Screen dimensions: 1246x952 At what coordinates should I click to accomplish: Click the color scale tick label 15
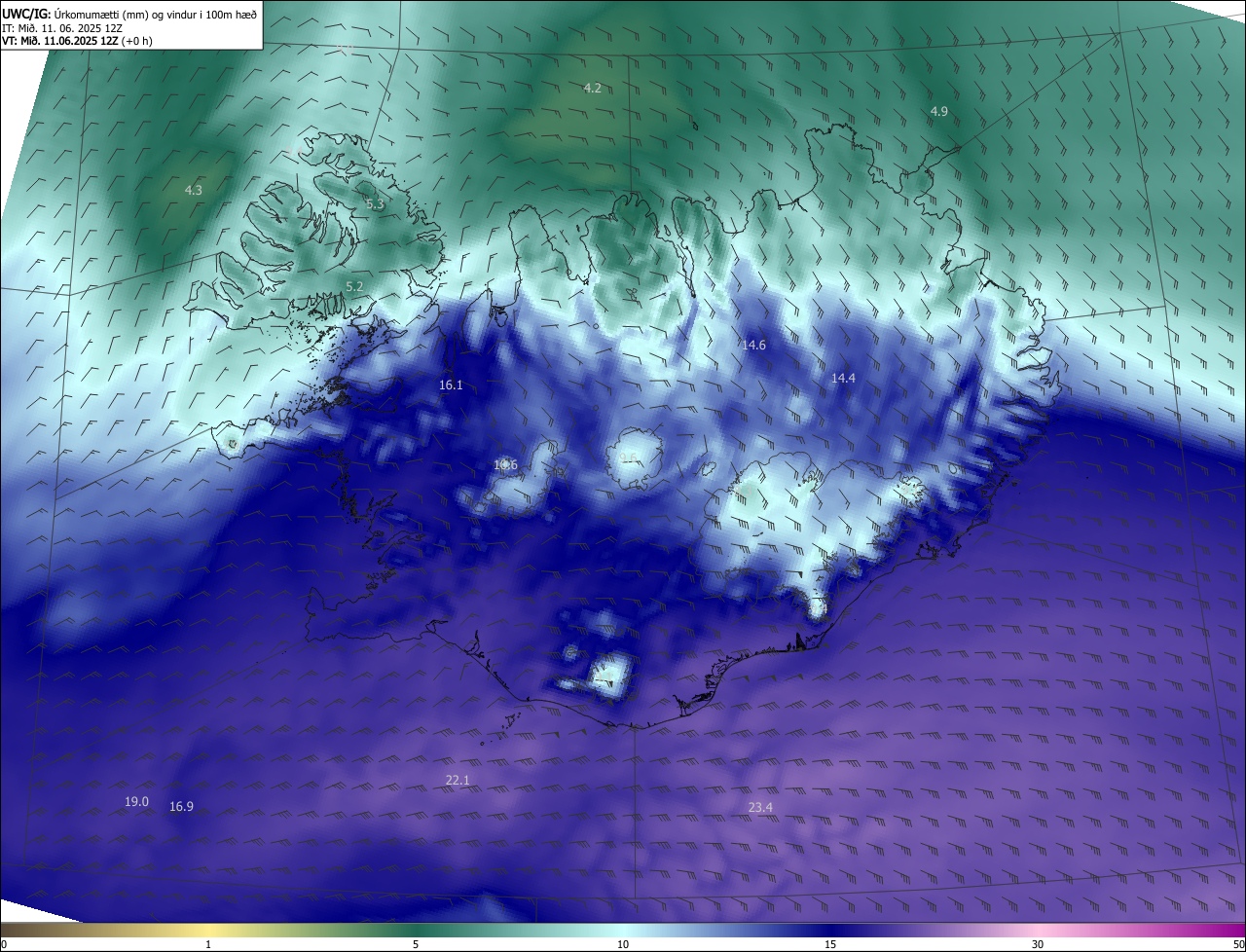click(x=830, y=944)
